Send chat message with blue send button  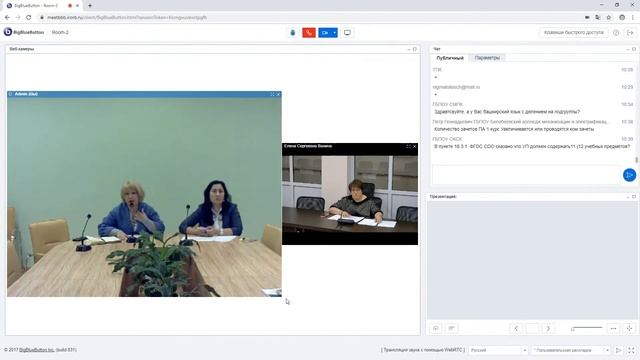tap(629, 175)
